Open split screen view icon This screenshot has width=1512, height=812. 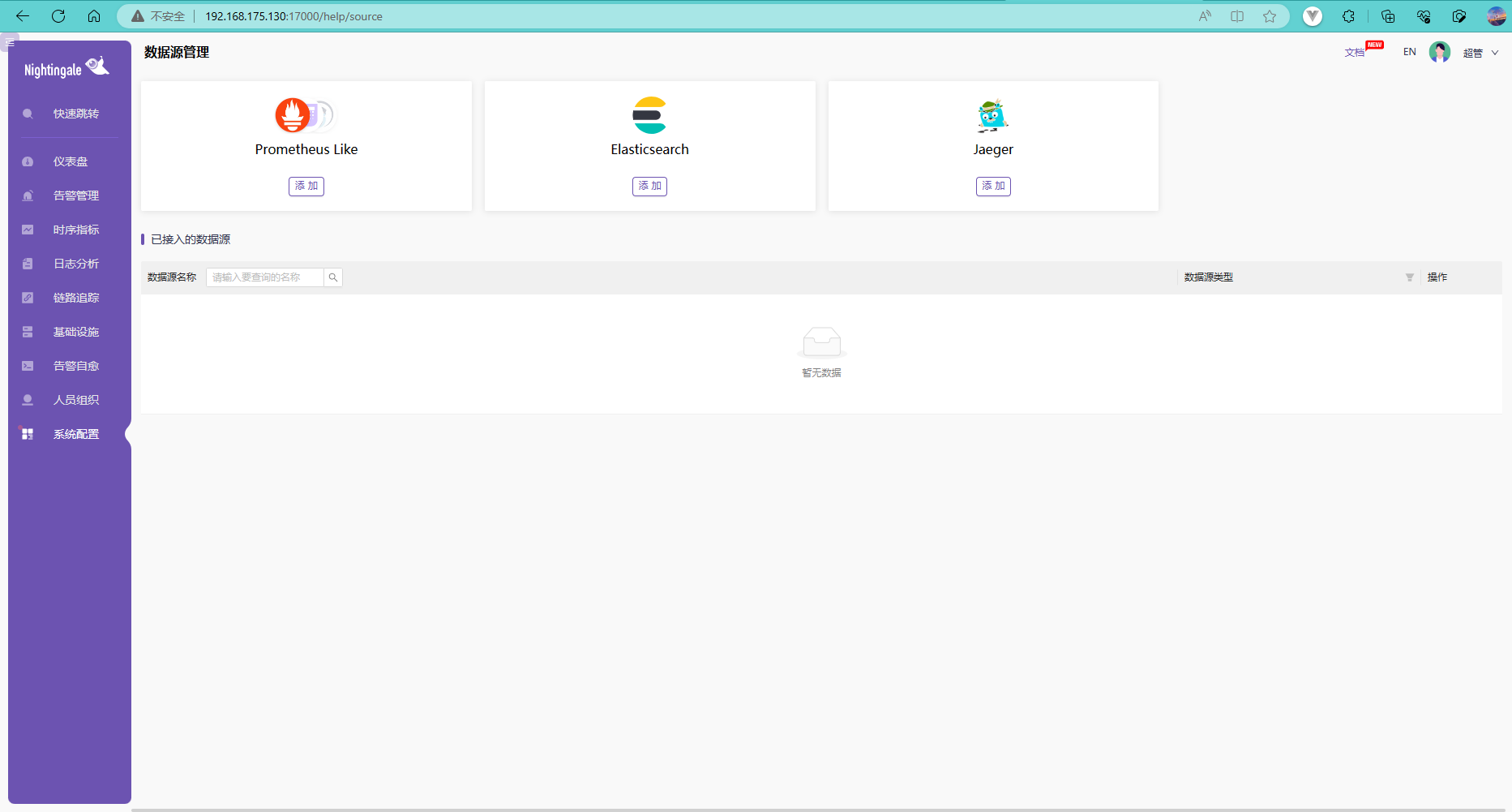[1237, 16]
